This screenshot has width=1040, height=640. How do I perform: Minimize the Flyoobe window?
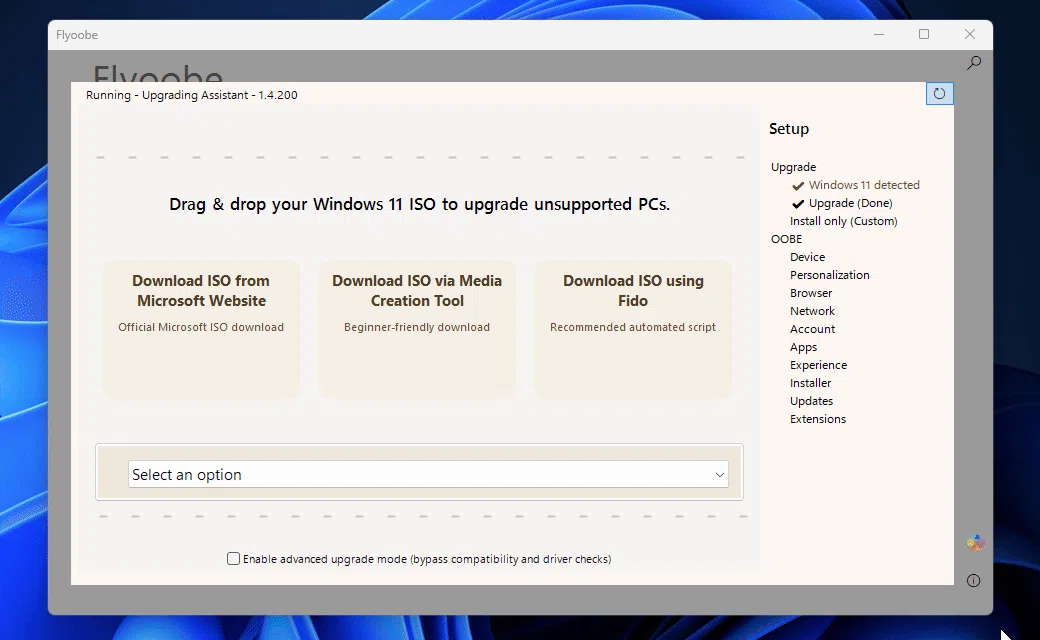(x=879, y=34)
